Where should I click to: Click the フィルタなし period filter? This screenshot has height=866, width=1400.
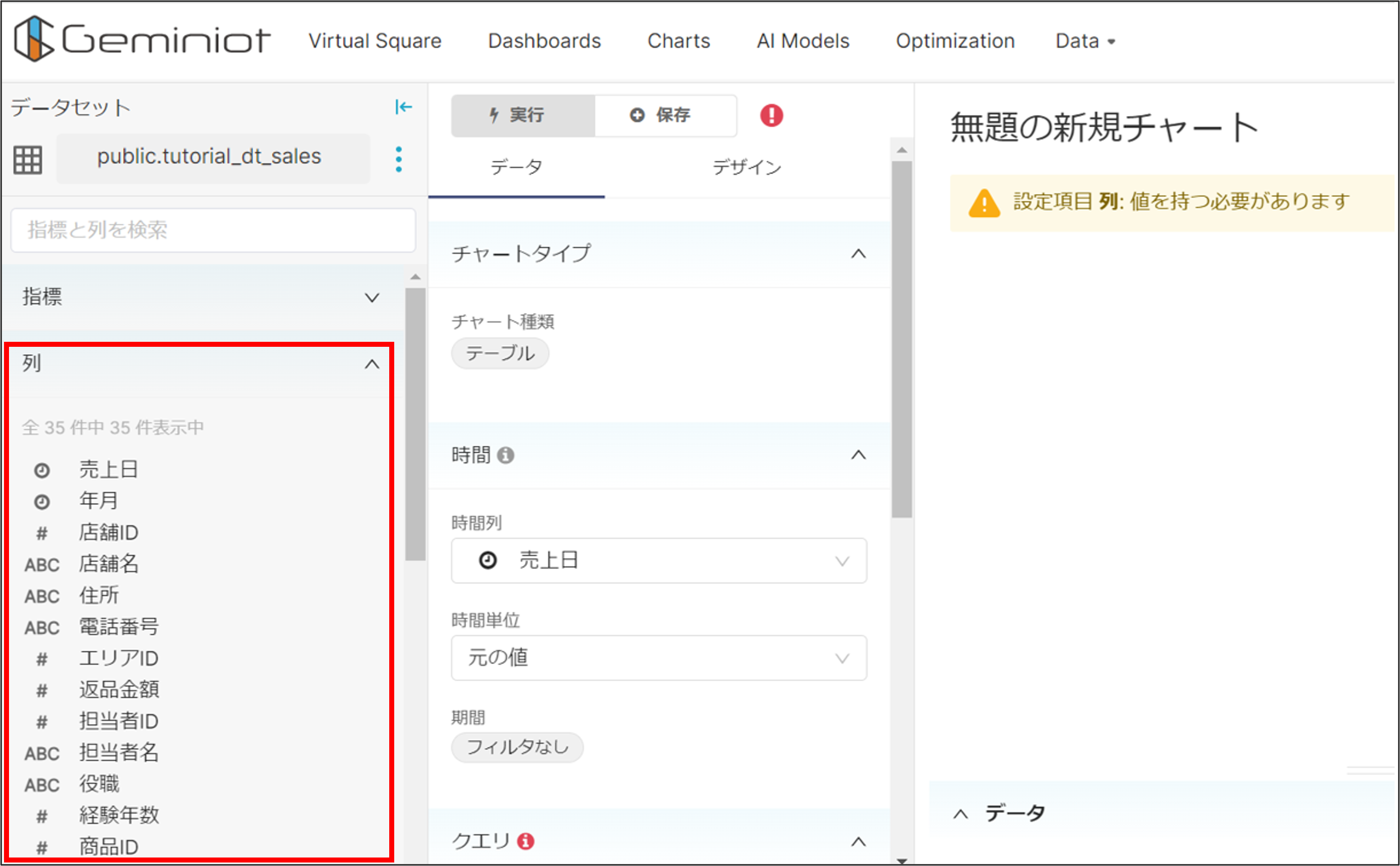pos(517,747)
